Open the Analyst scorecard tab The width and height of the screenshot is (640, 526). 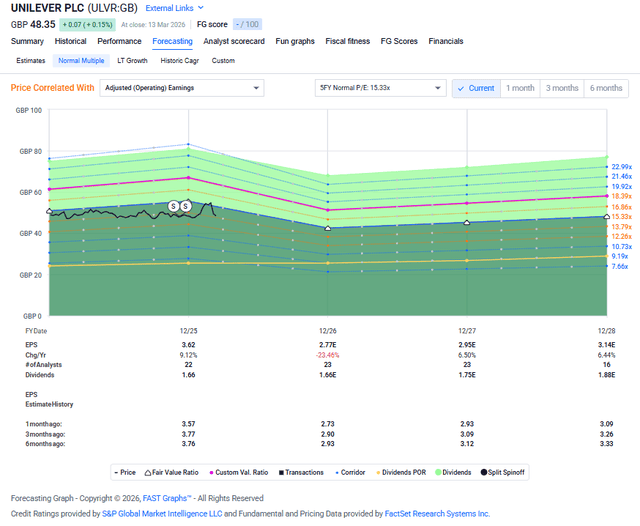pos(234,41)
